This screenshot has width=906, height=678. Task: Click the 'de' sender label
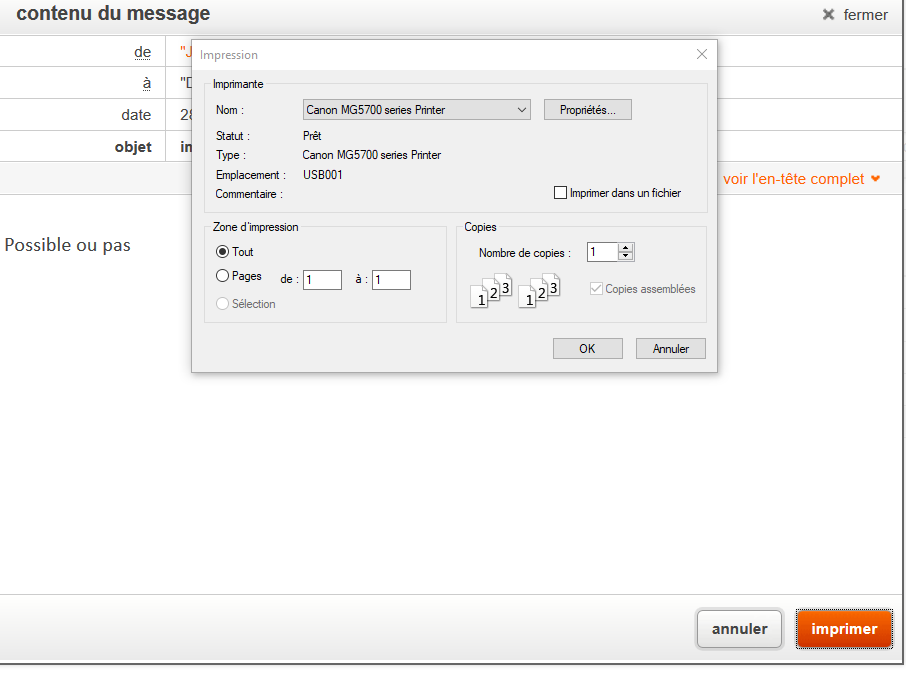point(142,52)
